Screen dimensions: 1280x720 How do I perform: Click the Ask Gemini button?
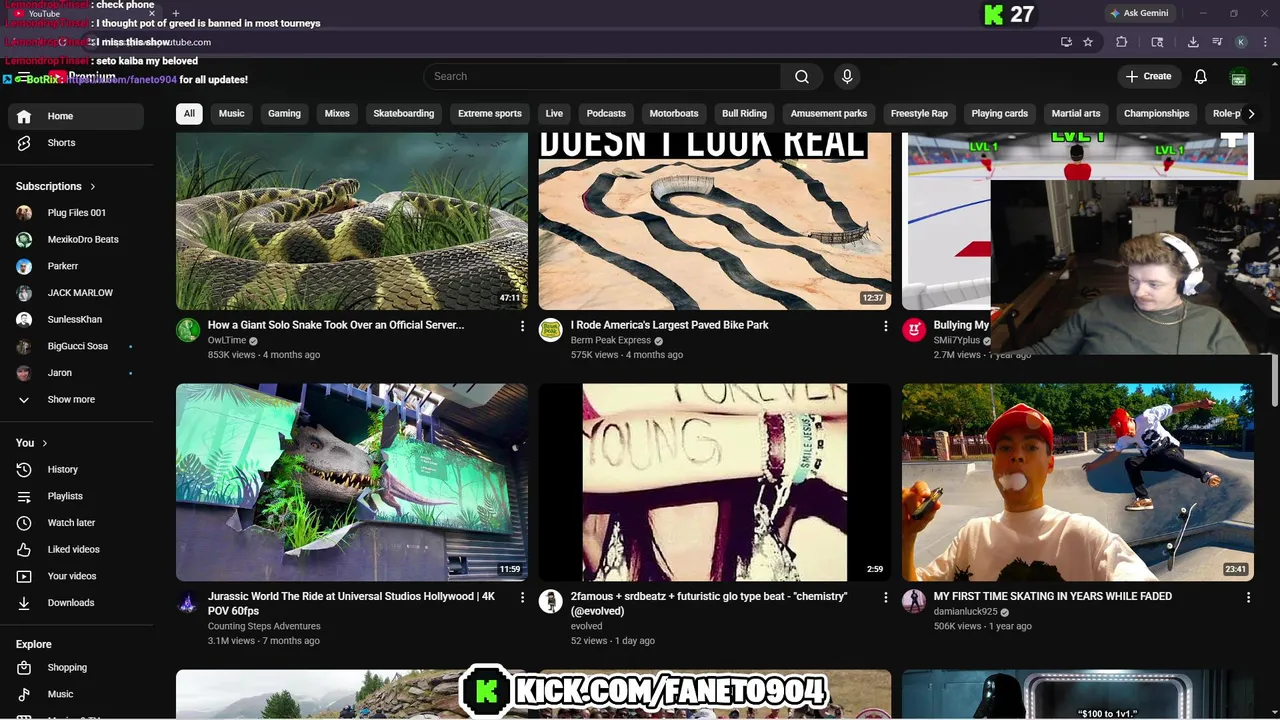1139,13
